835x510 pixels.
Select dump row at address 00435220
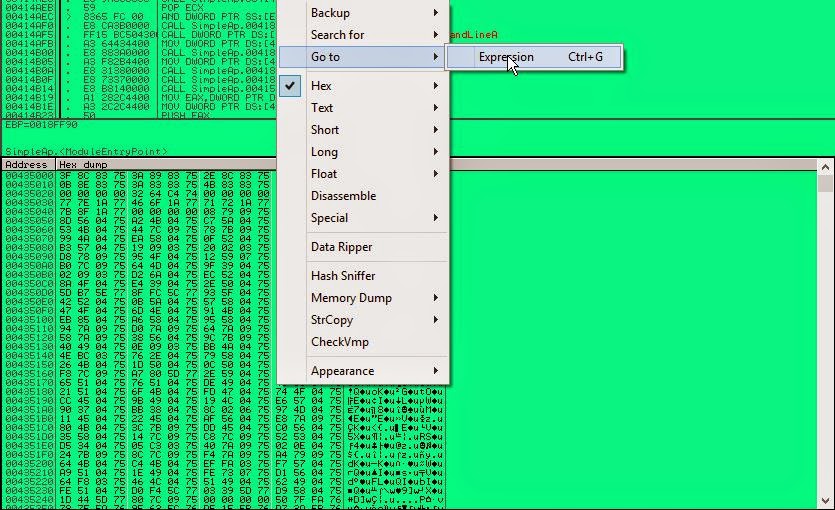coord(224,482)
